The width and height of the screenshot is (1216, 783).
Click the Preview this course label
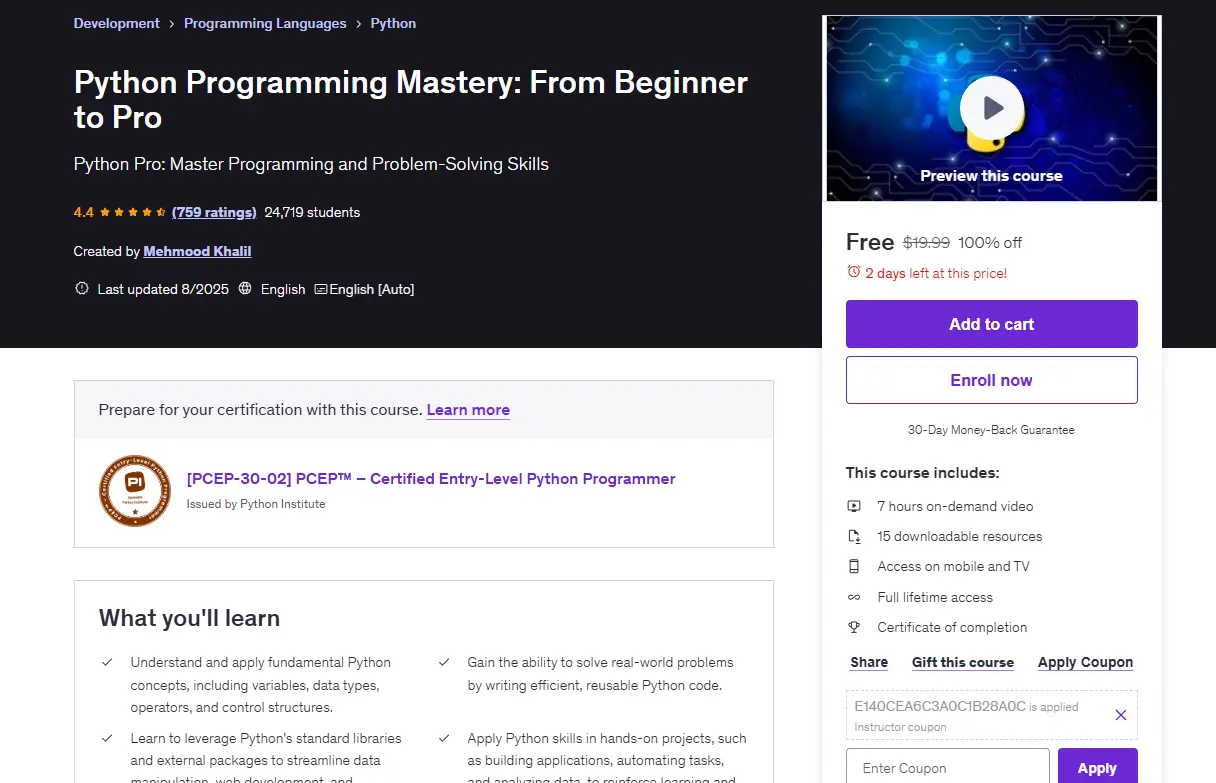pyautogui.click(x=991, y=175)
